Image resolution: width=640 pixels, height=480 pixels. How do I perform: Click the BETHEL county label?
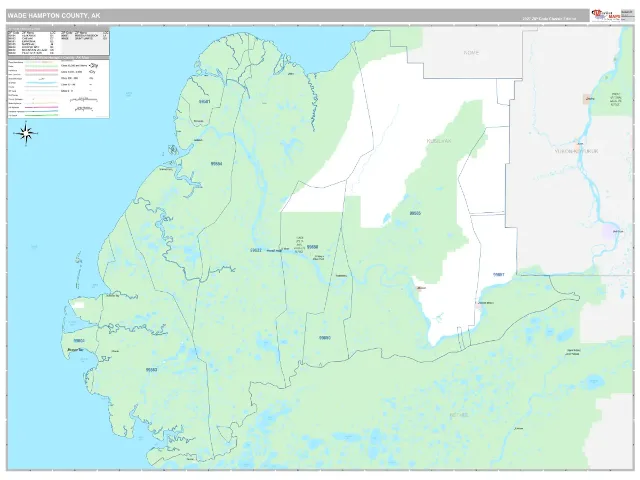[x=459, y=415]
